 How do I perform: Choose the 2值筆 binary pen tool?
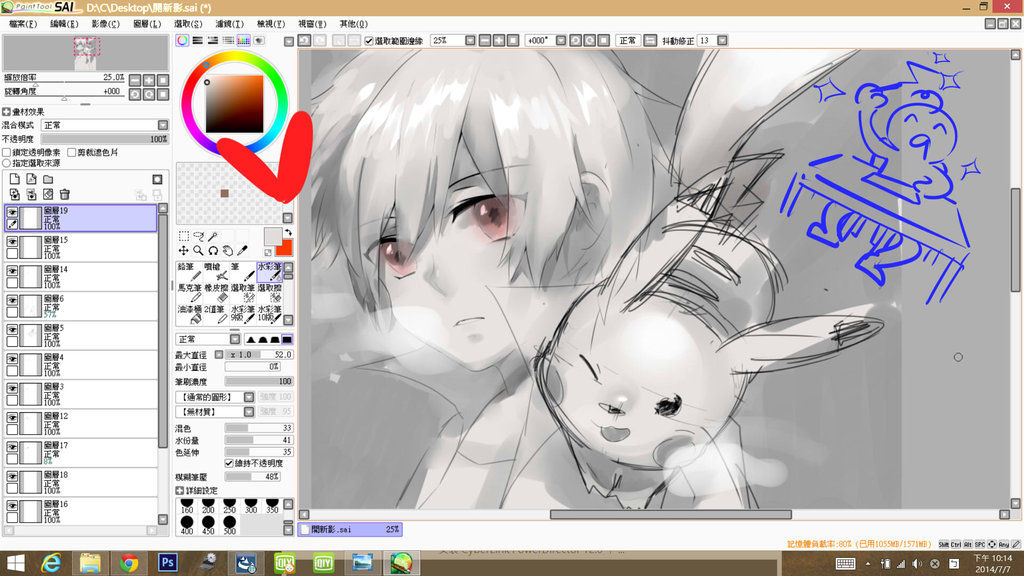point(216,314)
